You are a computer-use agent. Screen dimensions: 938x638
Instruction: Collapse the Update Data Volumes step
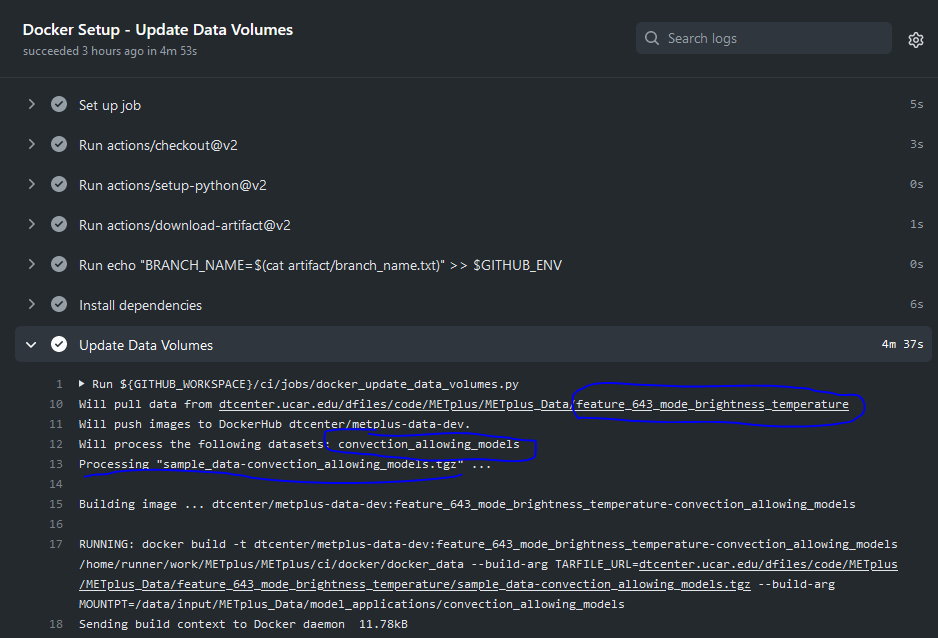tap(30, 343)
